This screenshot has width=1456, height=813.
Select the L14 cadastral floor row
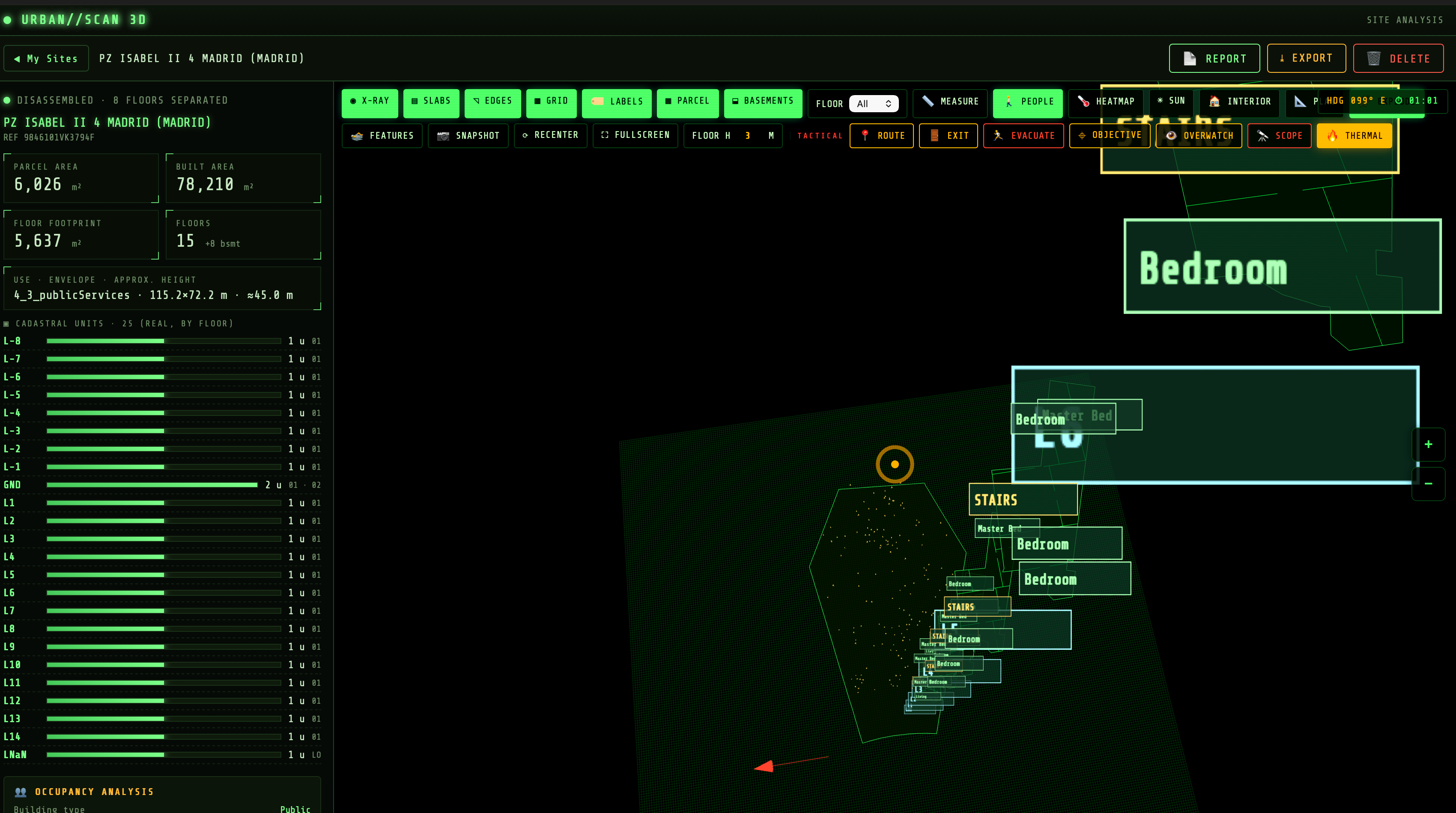[x=162, y=737]
